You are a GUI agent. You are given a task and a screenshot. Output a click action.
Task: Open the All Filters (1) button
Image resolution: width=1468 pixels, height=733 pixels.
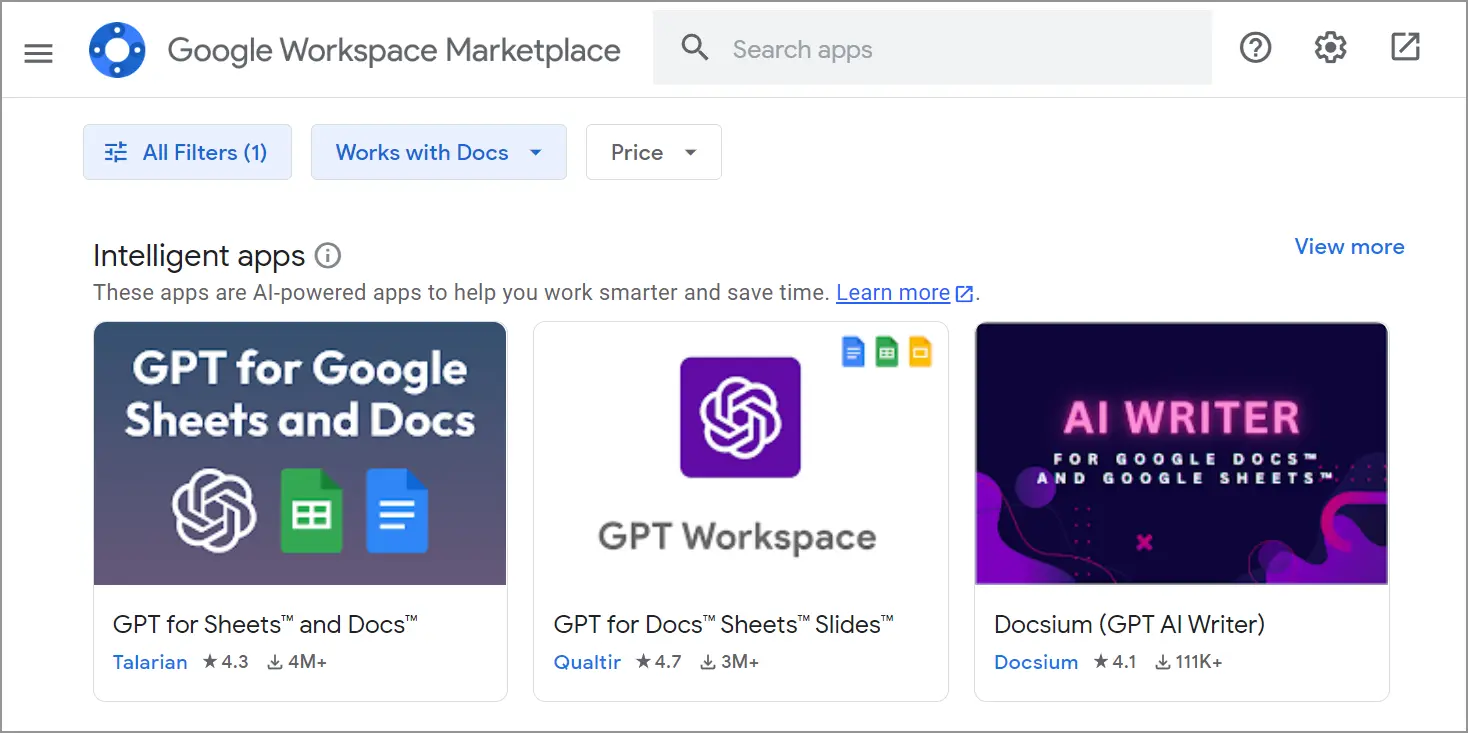(187, 152)
